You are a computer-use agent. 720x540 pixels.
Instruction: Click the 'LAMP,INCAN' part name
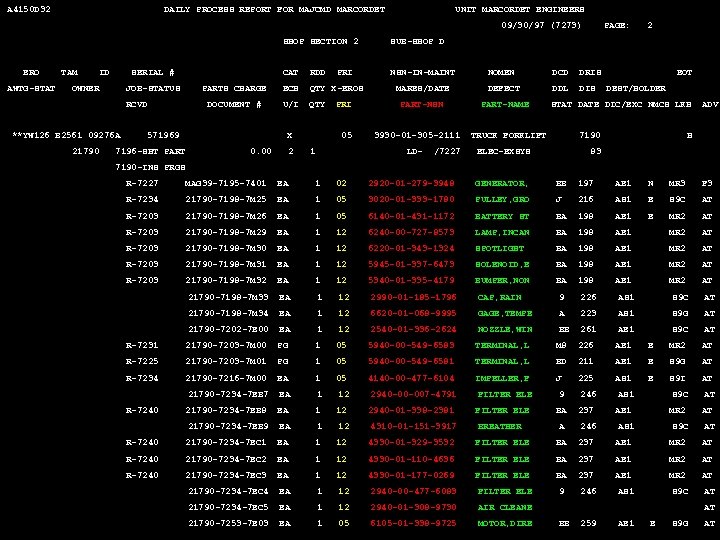[x=501, y=232]
